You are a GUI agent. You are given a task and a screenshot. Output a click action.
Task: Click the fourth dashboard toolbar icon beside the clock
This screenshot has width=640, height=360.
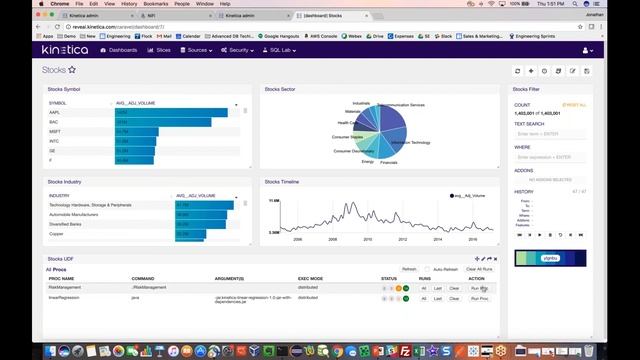[x=558, y=71]
